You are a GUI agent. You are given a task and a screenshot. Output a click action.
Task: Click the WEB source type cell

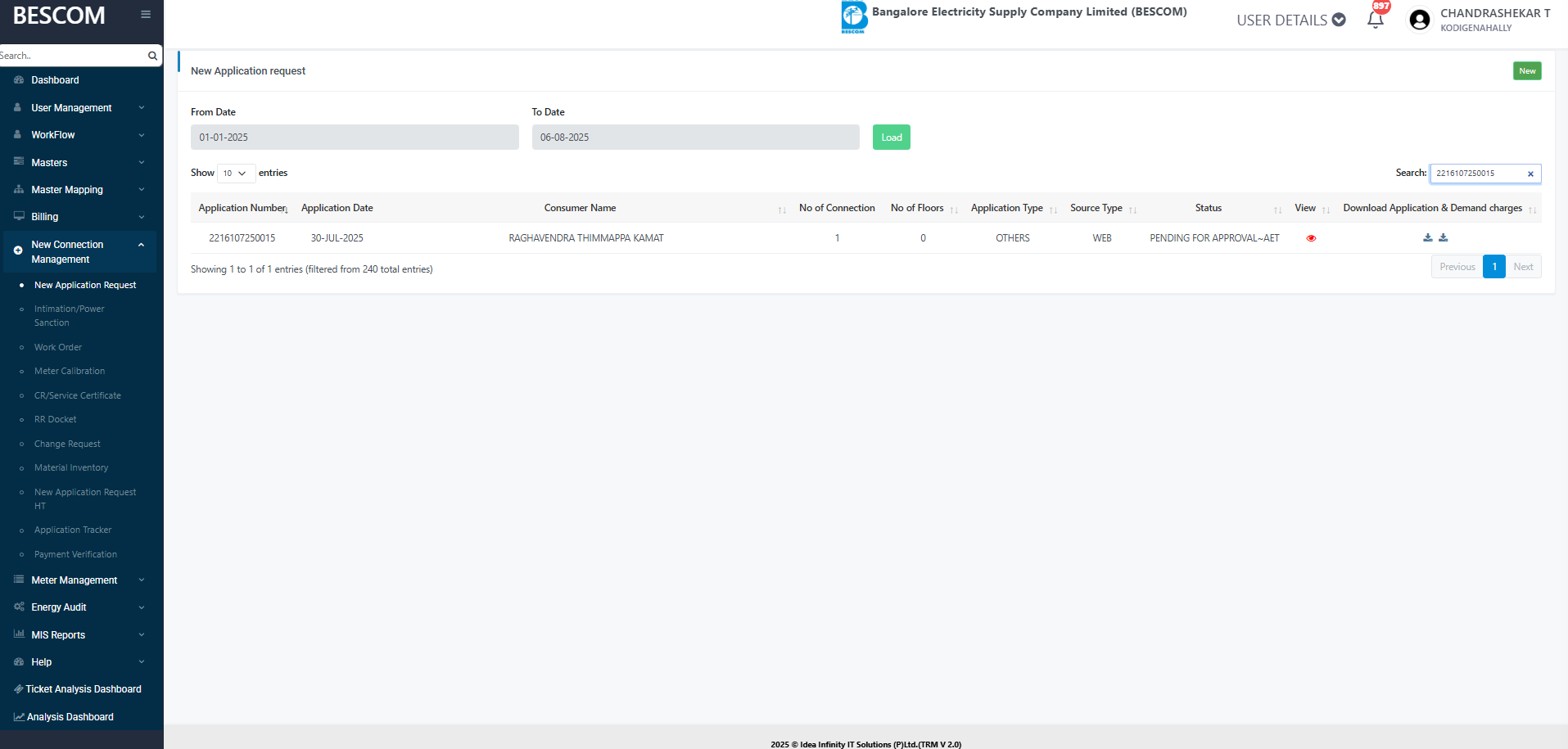point(1102,238)
